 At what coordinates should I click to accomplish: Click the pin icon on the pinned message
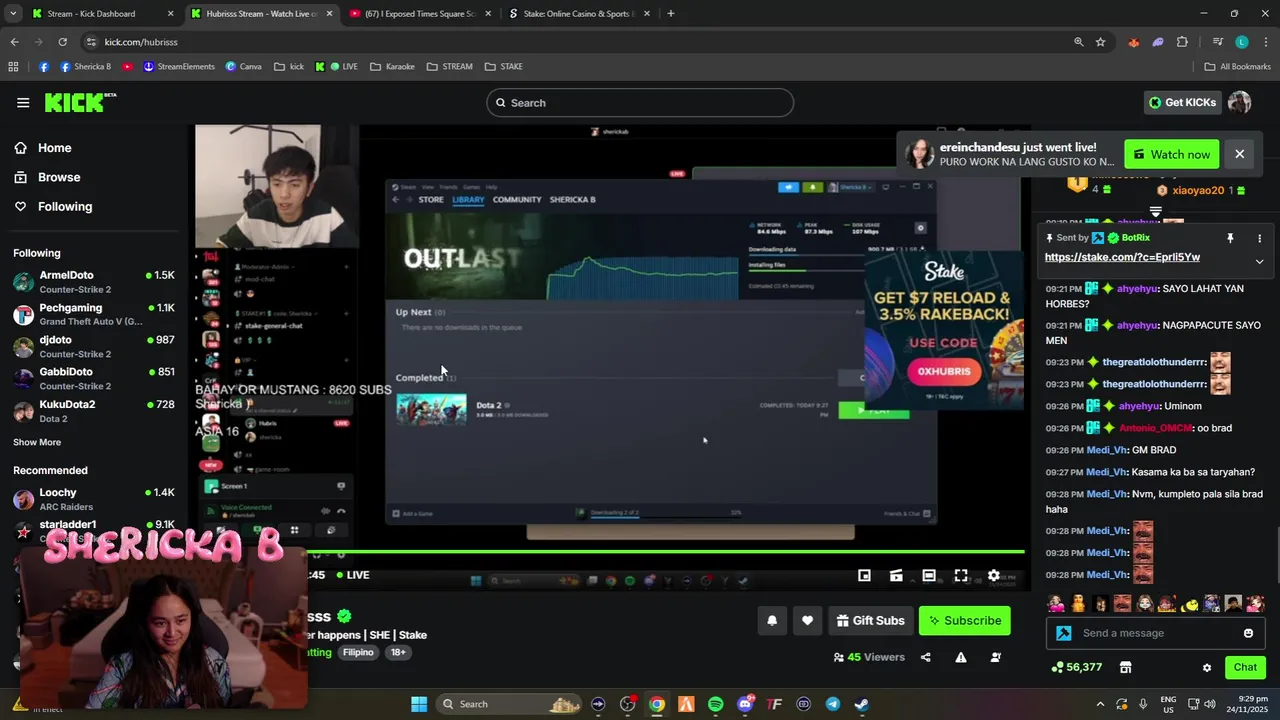click(1230, 238)
